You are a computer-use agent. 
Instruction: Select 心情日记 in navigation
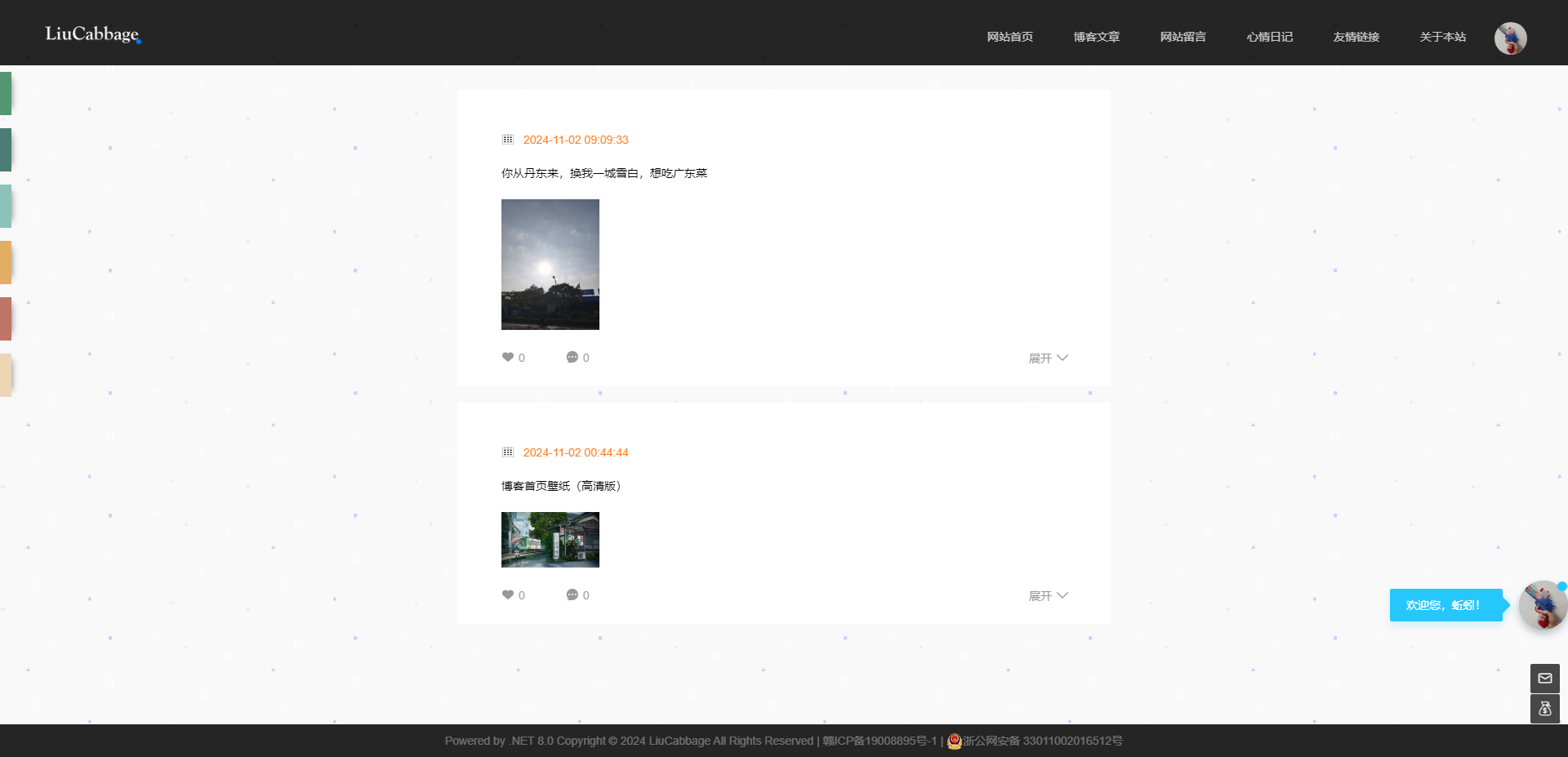tap(1269, 37)
